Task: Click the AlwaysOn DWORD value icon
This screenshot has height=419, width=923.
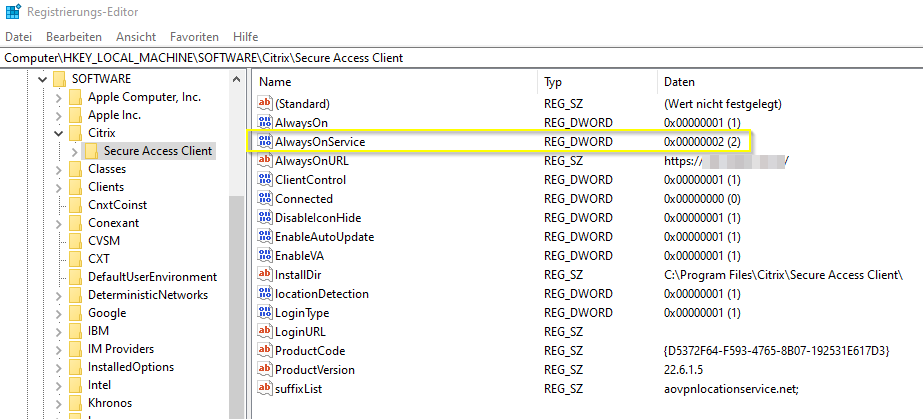Action: pyautogui.click(x=265, y=122)
